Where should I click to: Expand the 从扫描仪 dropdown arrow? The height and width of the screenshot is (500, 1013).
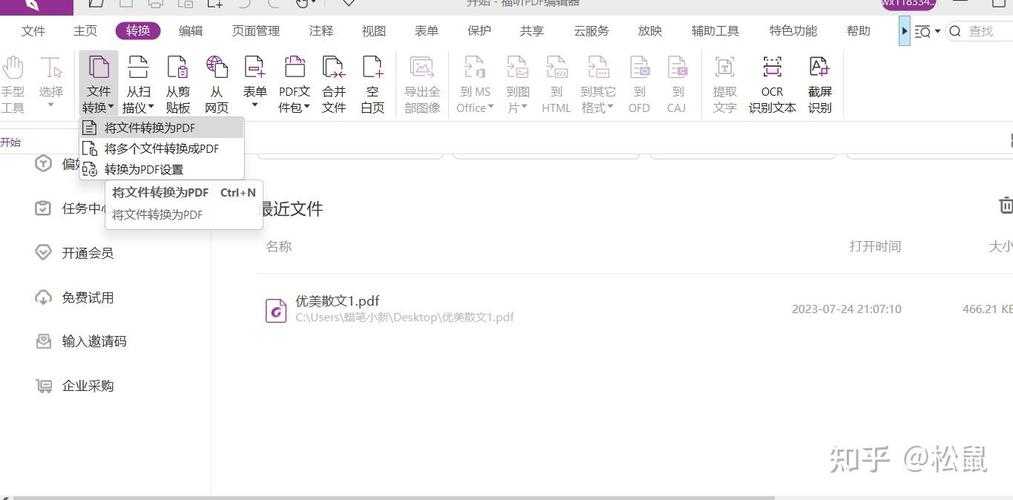pos(151,108)
